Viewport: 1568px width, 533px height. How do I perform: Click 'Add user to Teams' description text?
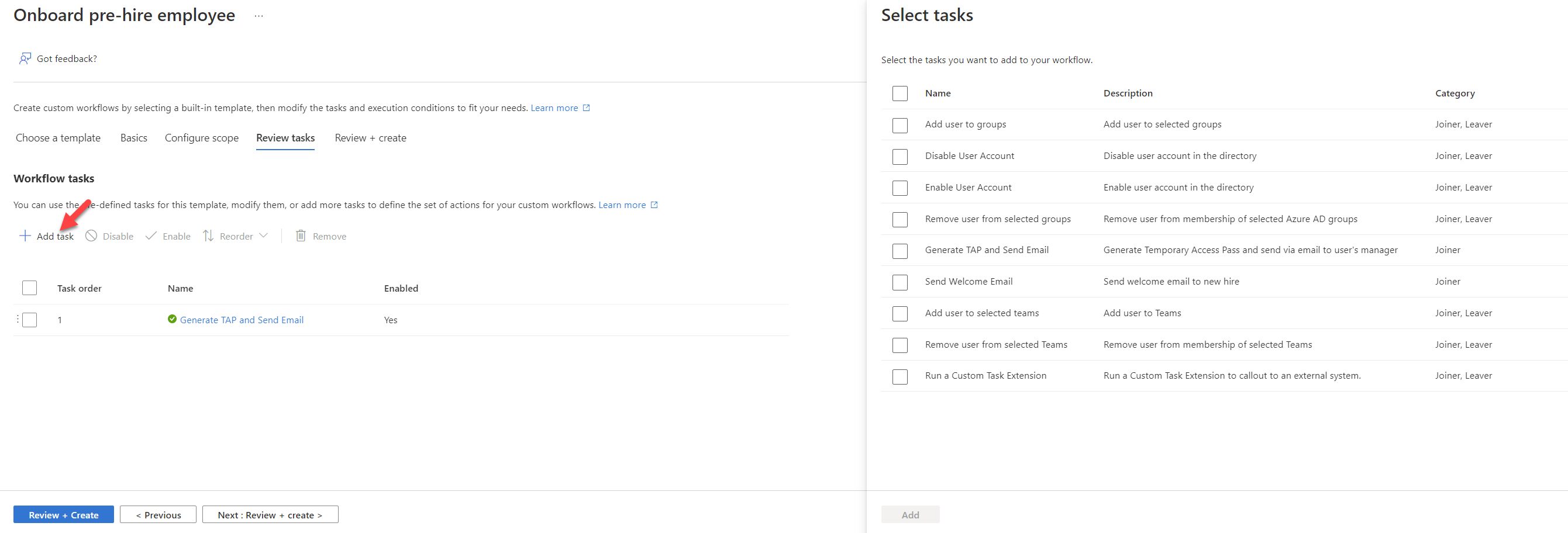click(x=1142, y=313)
